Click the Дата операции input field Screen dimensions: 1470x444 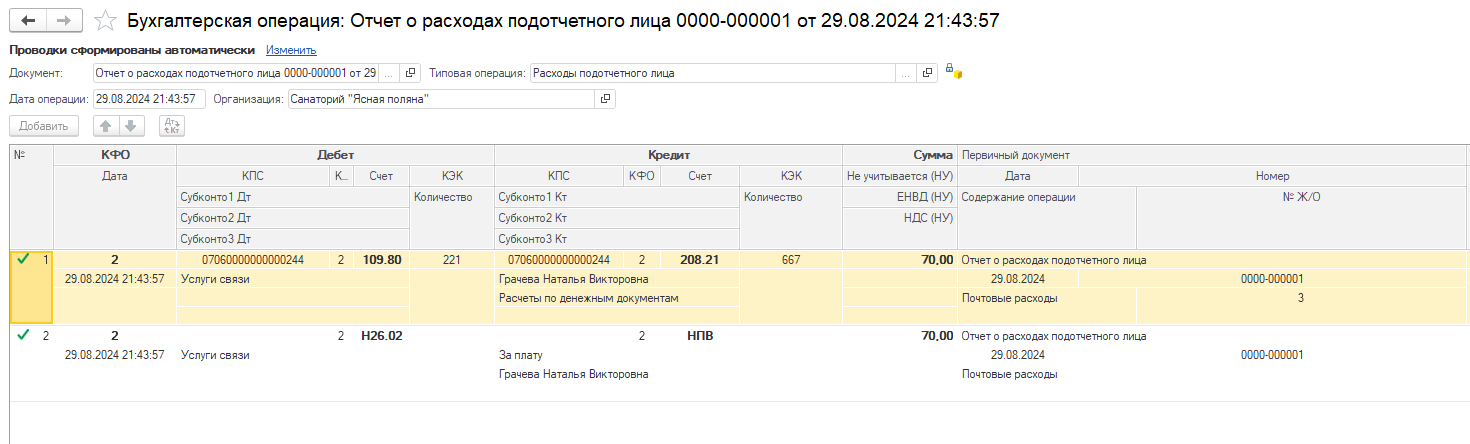[149, 99]
